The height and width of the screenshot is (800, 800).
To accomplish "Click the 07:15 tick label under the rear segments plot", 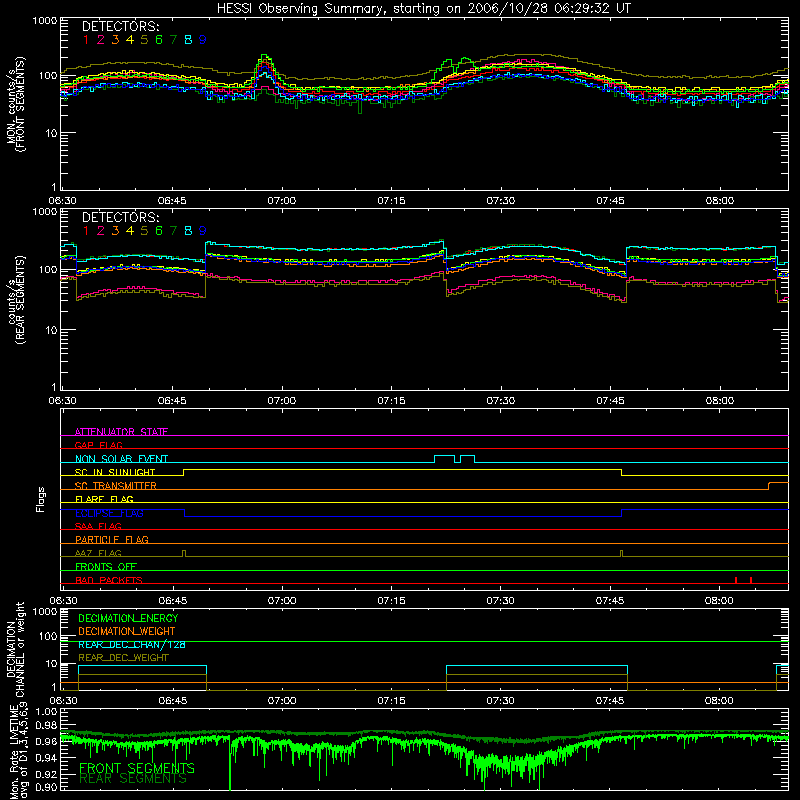I will pos(391,401).
